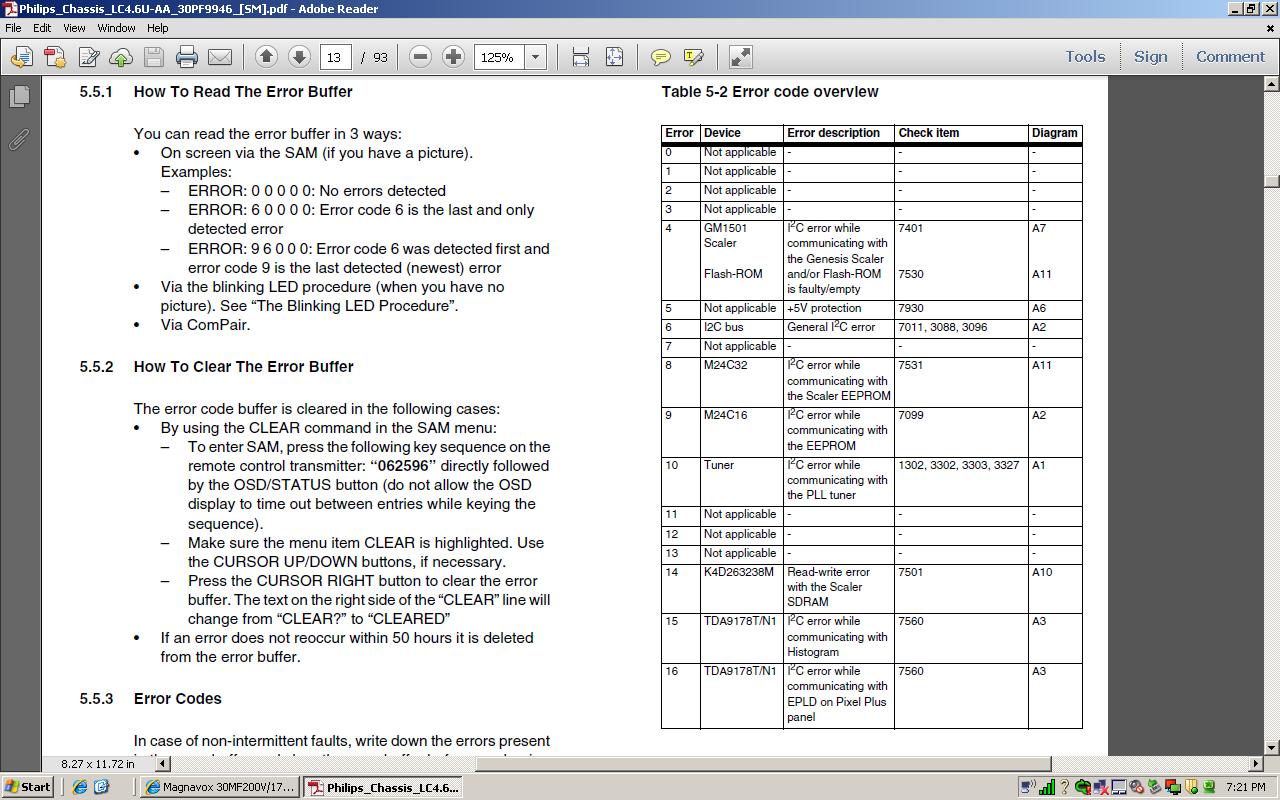Switch to read mode with the expand arrows icon

(x=741, y=57)
